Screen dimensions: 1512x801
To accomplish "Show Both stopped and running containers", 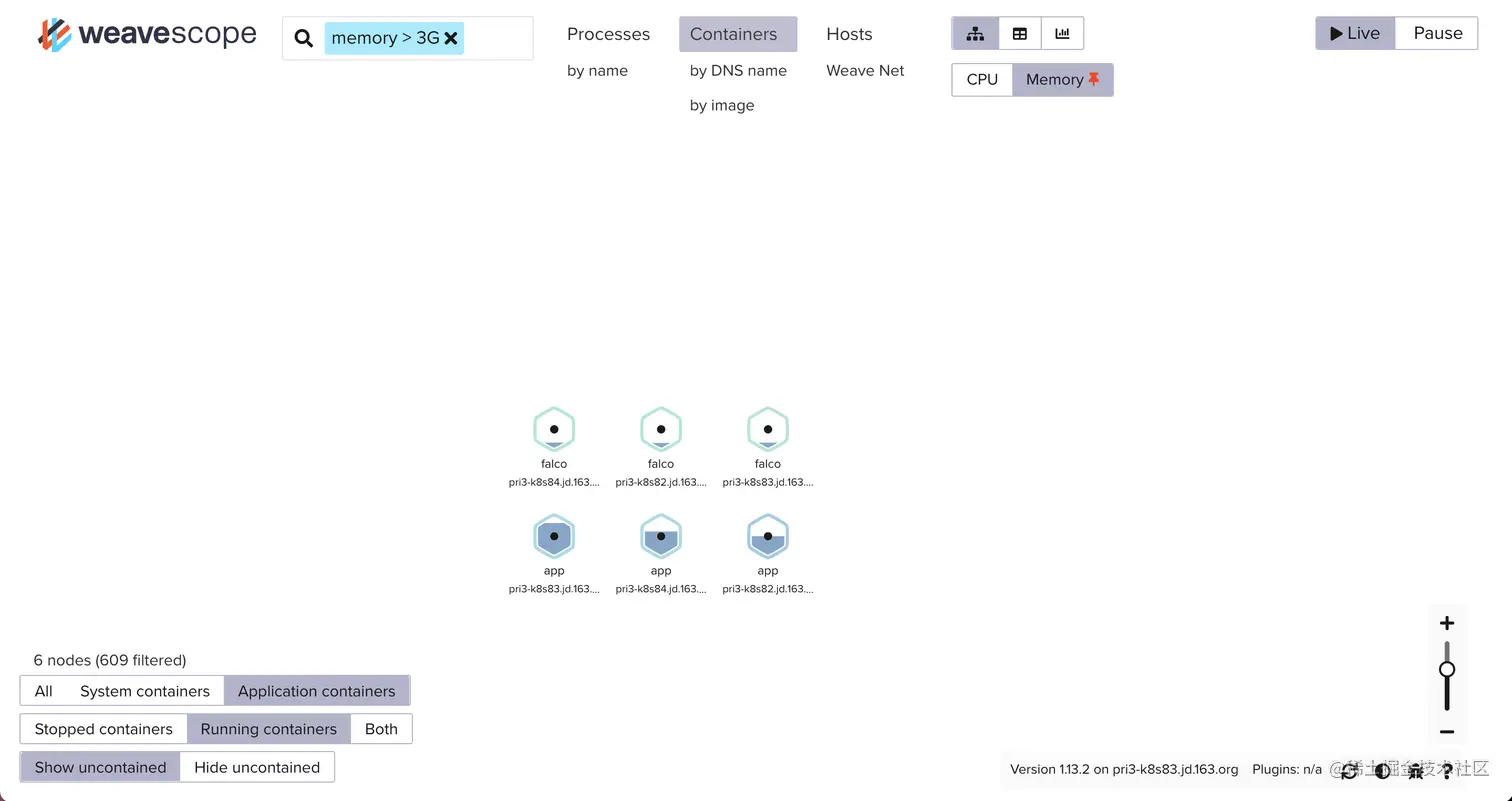I will tap(381, 729).
